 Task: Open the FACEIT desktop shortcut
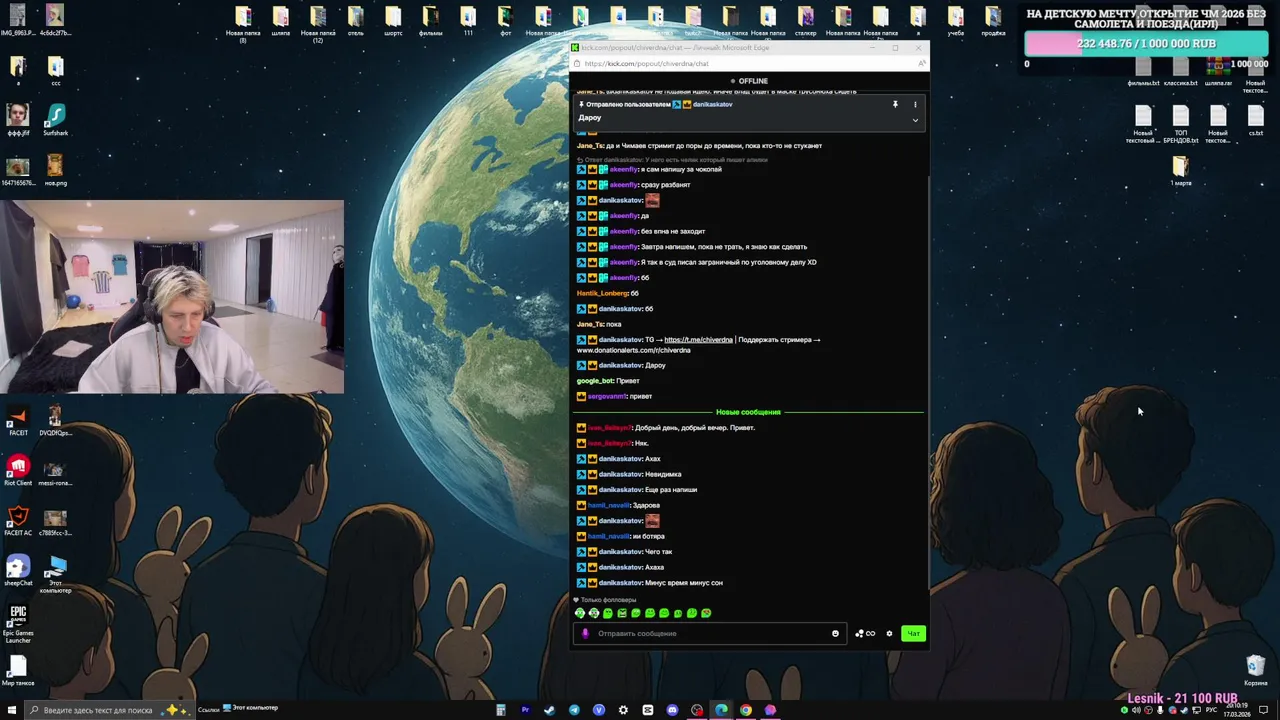tap(18, 420)
